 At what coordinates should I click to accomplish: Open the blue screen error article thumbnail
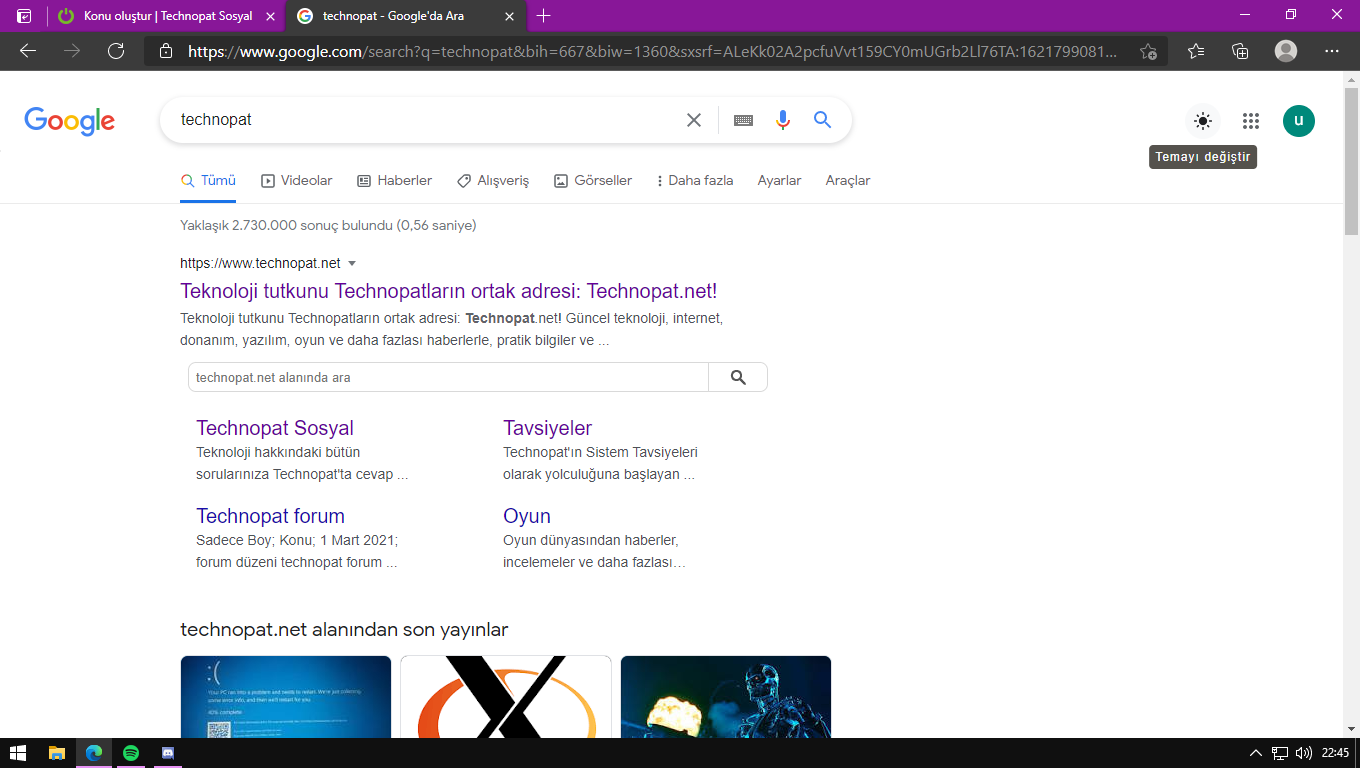pos(286,697)
